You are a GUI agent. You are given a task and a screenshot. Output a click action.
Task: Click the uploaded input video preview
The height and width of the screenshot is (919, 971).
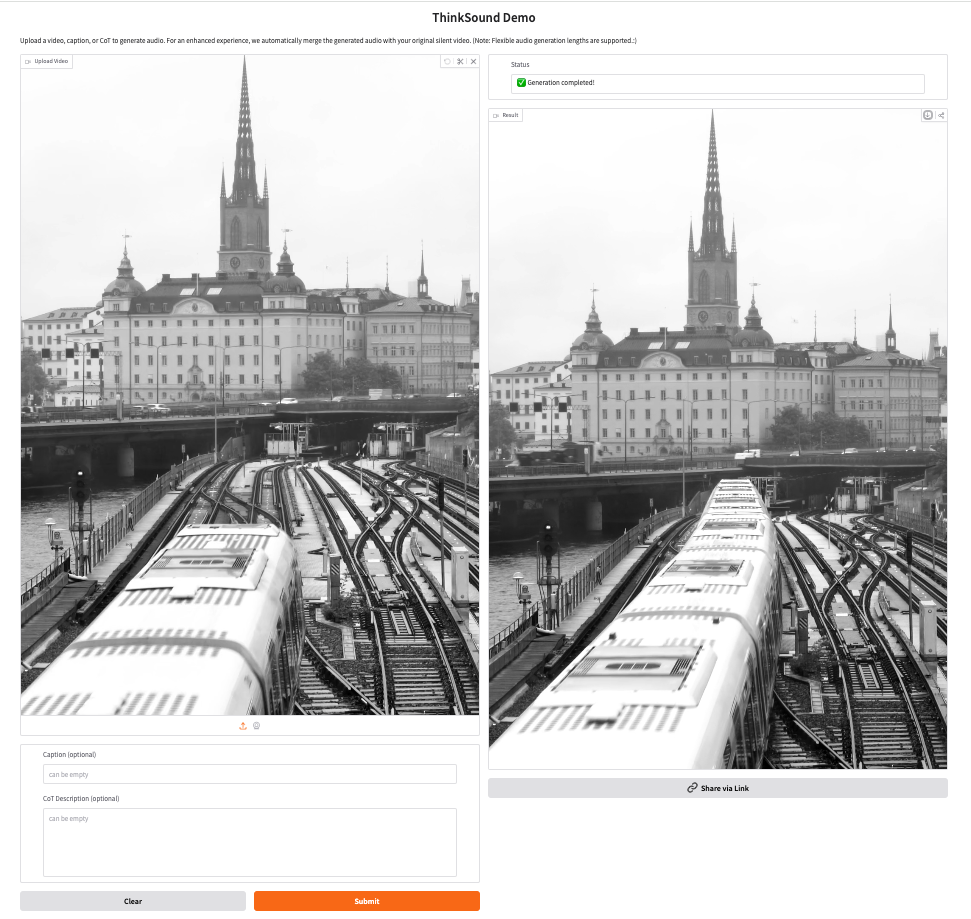point(249,390)
